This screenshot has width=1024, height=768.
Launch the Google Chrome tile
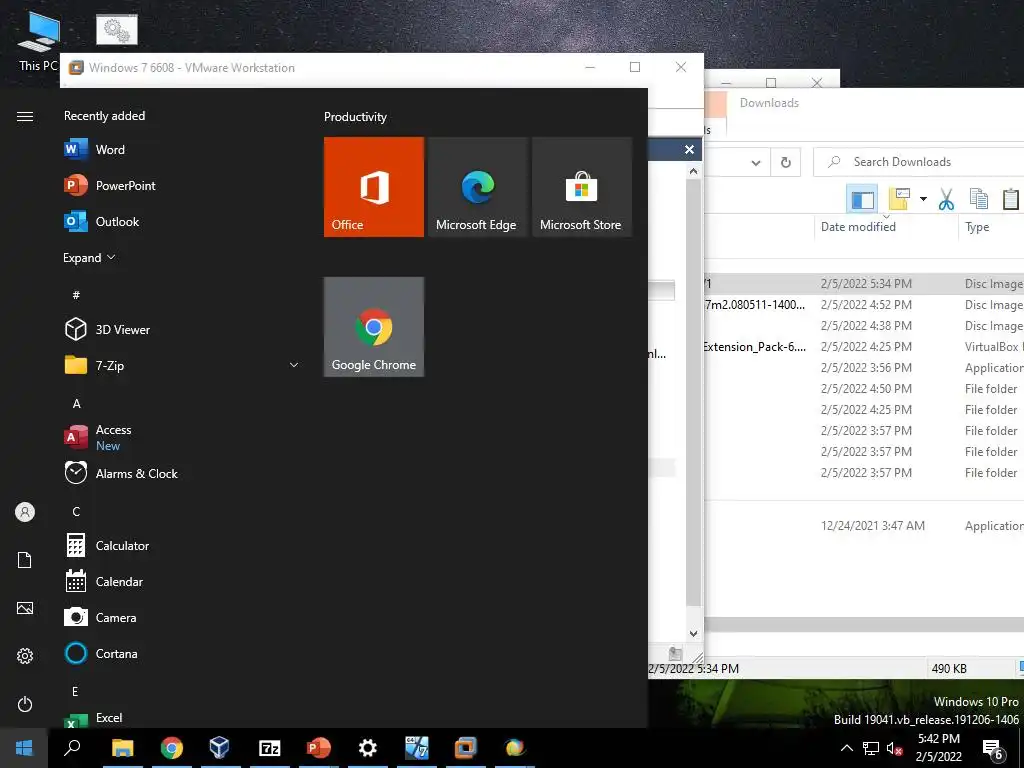pos(374,327)
